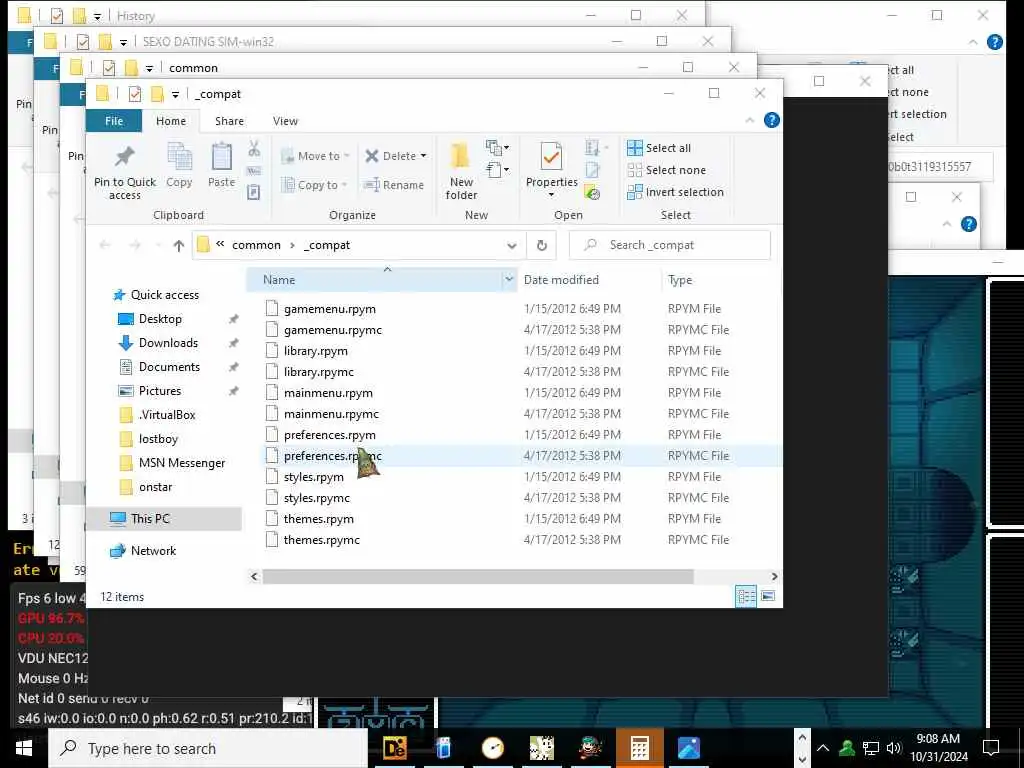Click the network tray icon
The width and height of the screenshot is (1024, 768).
click(x=871, y=748)
